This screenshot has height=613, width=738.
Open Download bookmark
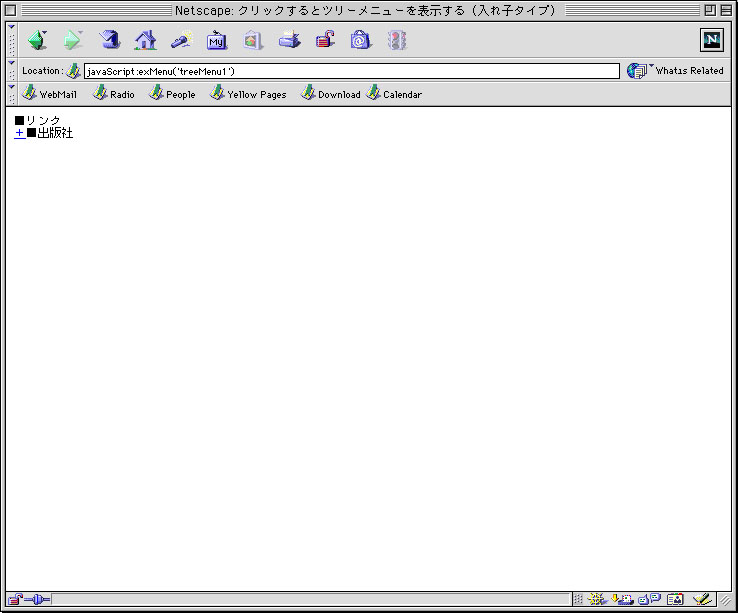coord(330,93)
